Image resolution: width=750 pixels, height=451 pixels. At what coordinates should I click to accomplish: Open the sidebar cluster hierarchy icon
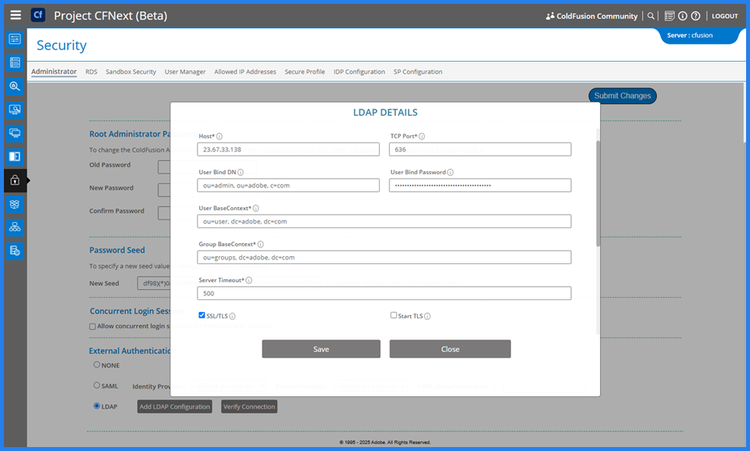tap(15, 227)
